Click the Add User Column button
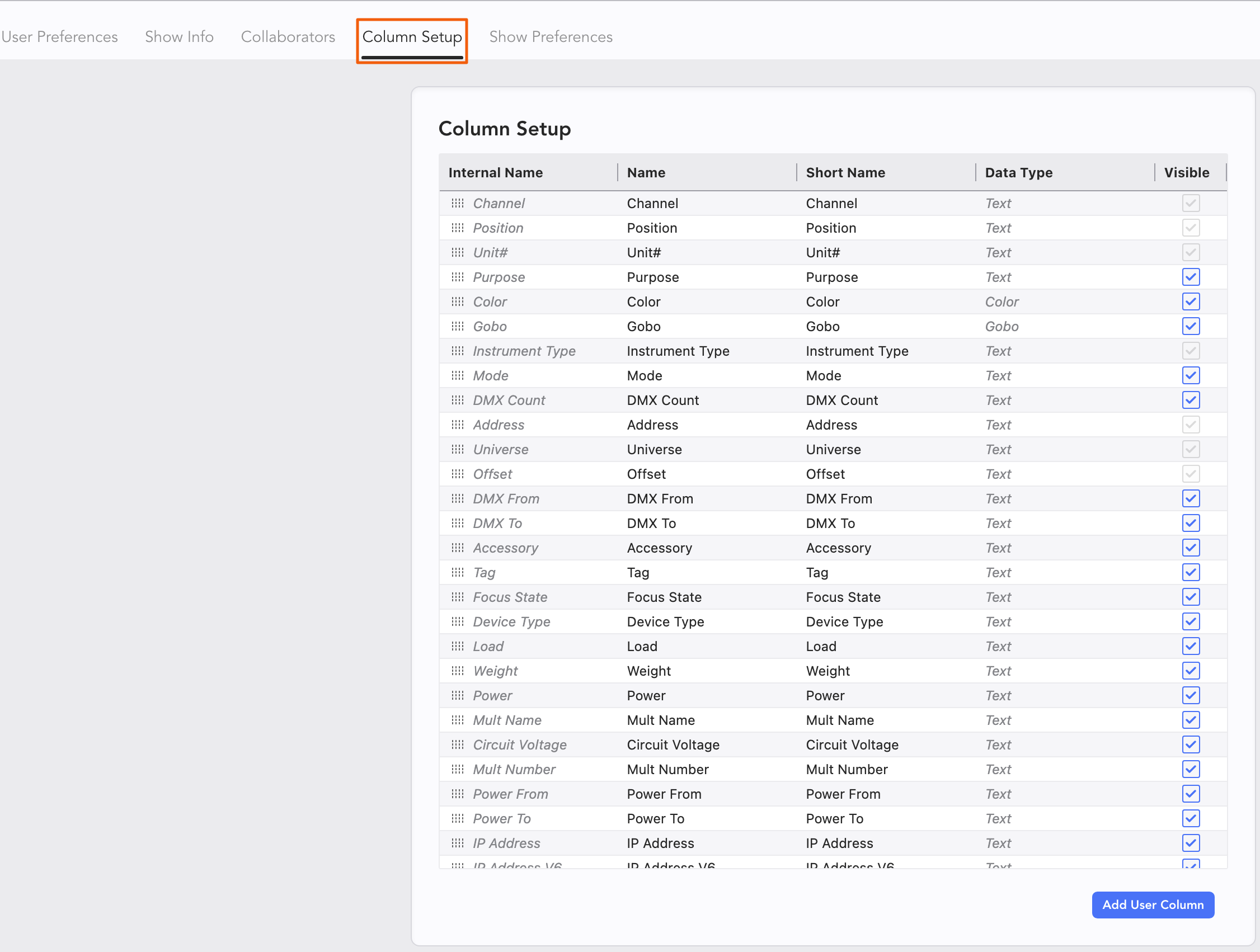1260x952 pixels. [1153, 905]
